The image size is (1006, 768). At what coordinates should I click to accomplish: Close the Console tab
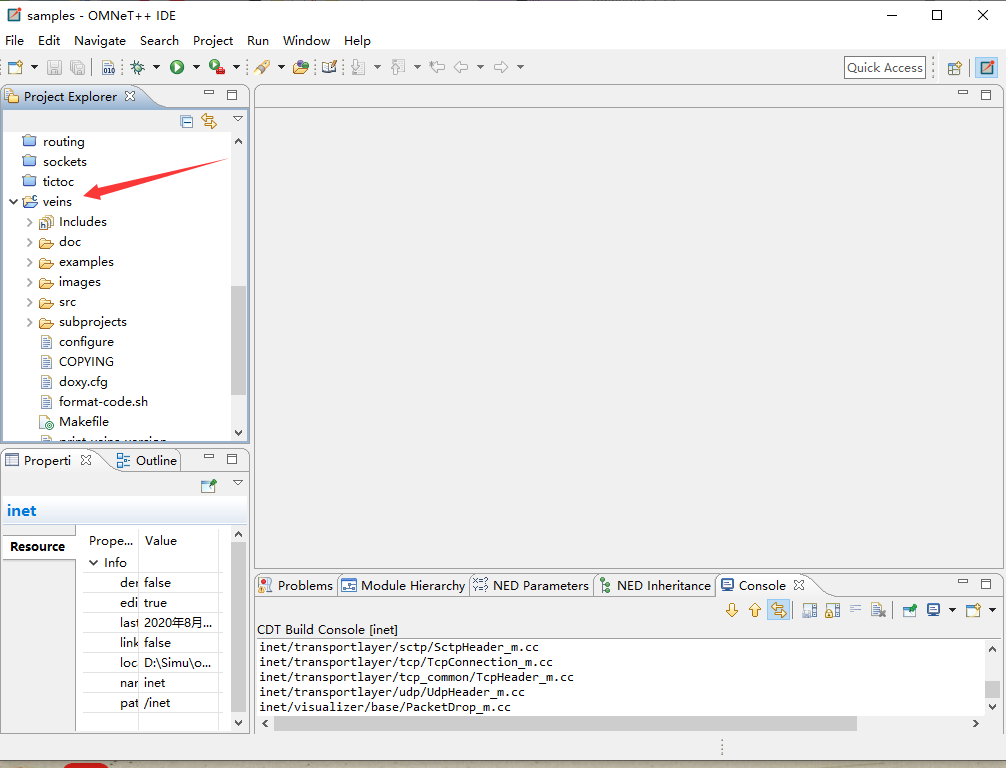tap(799, 585)
